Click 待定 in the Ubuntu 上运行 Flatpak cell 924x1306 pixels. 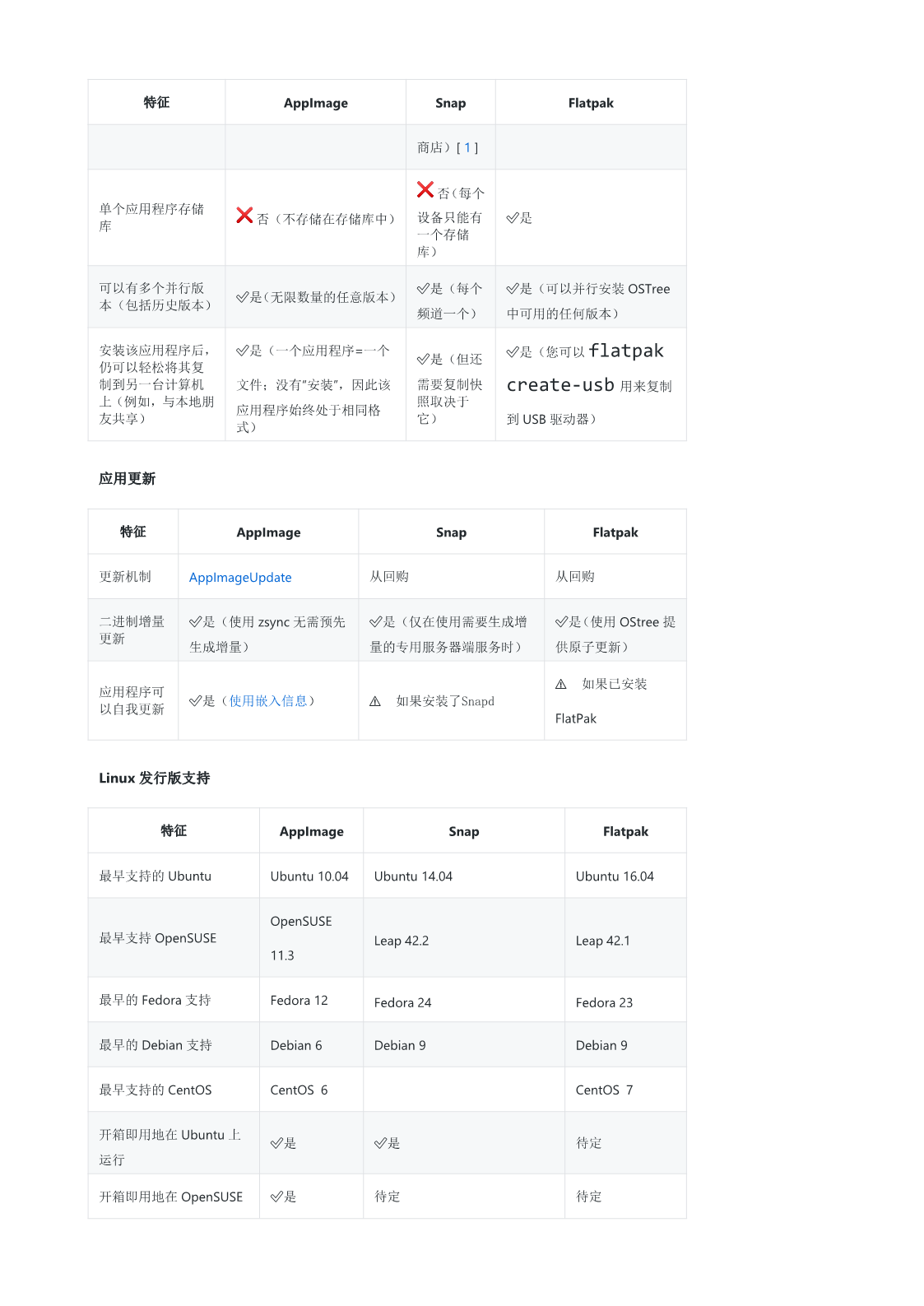coord(589,1144)
